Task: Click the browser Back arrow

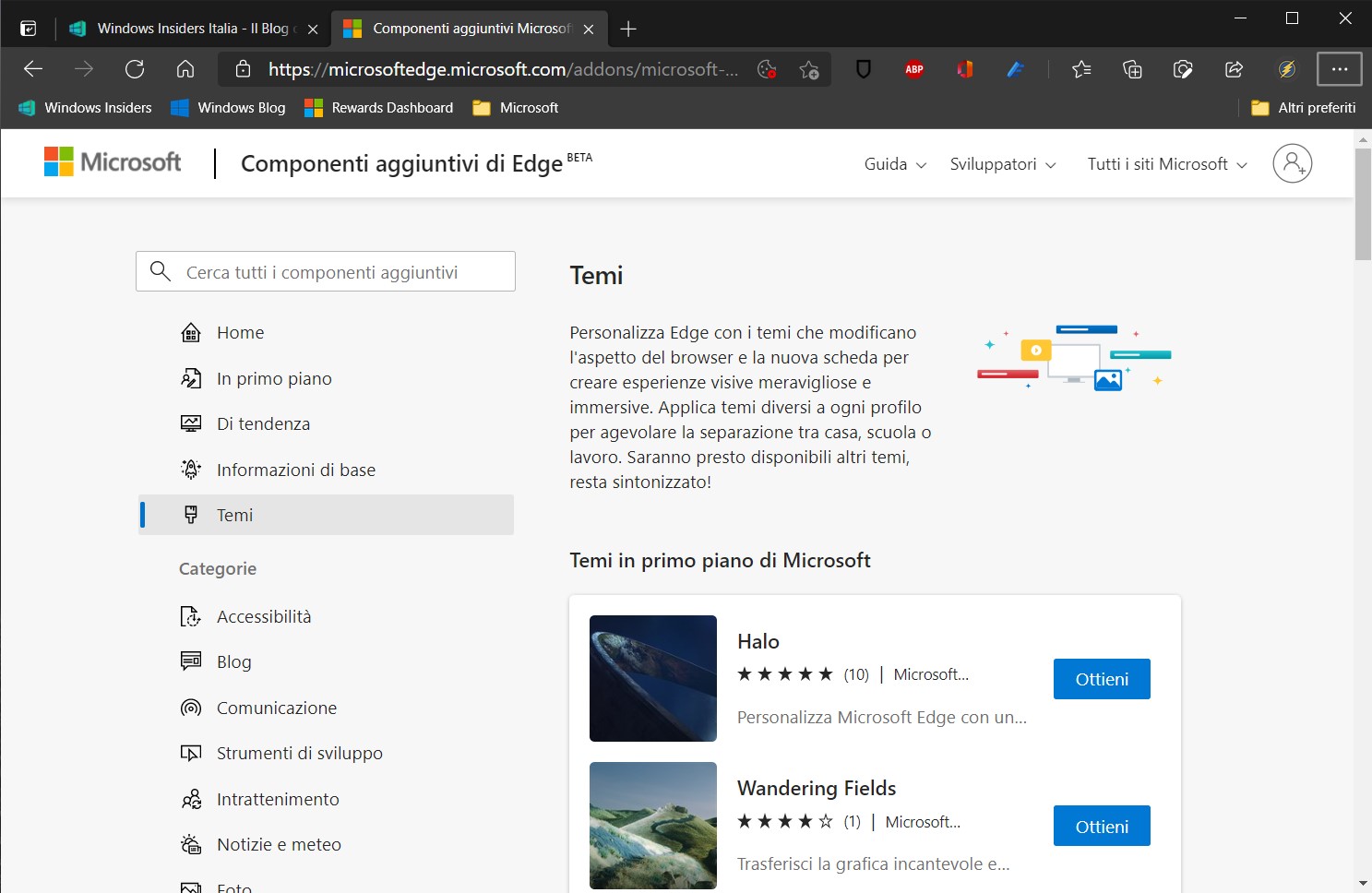Action: (33, 69)
